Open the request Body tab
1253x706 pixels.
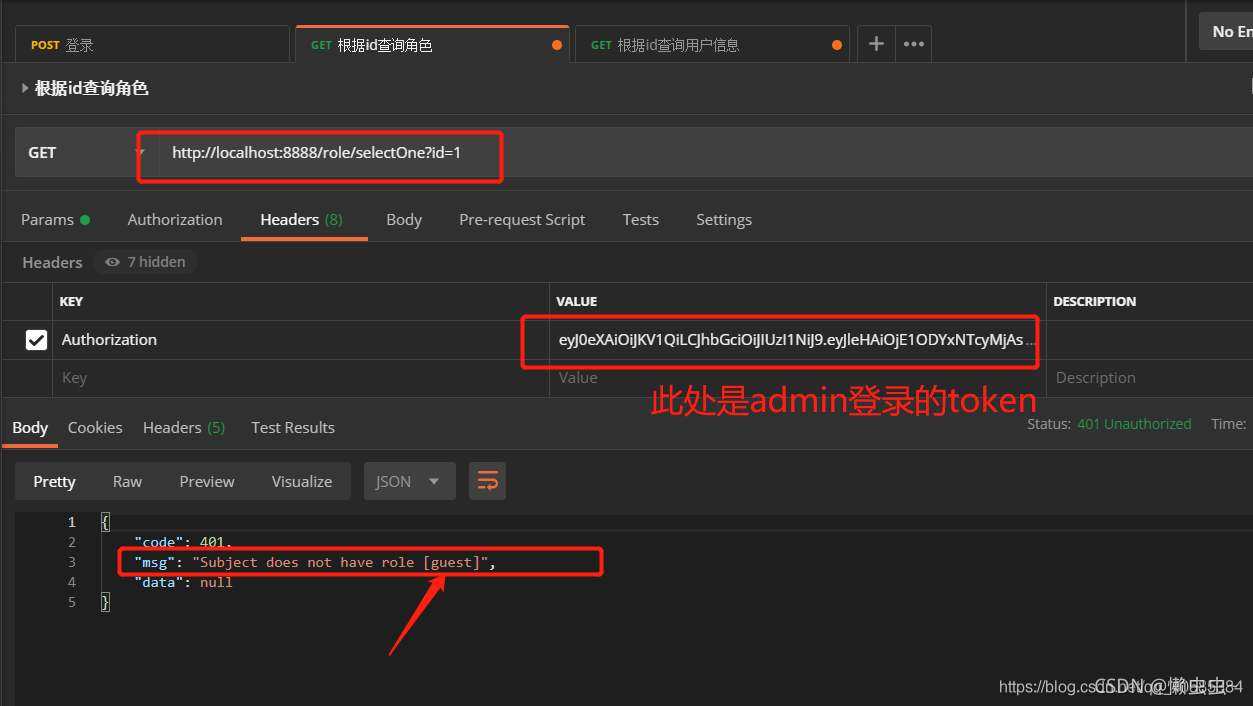pos(404,220)
